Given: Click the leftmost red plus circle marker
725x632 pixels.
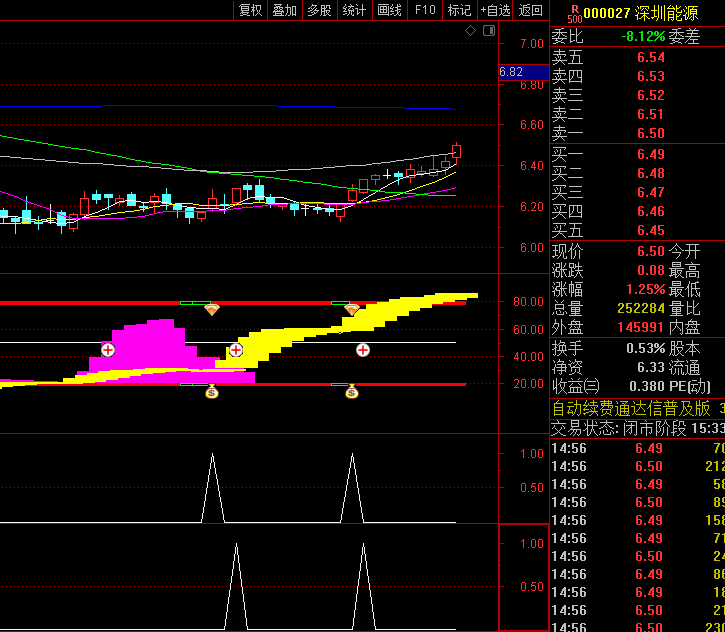Looking at the screenshot, I should pyautogui.click(x=108, y=350).
